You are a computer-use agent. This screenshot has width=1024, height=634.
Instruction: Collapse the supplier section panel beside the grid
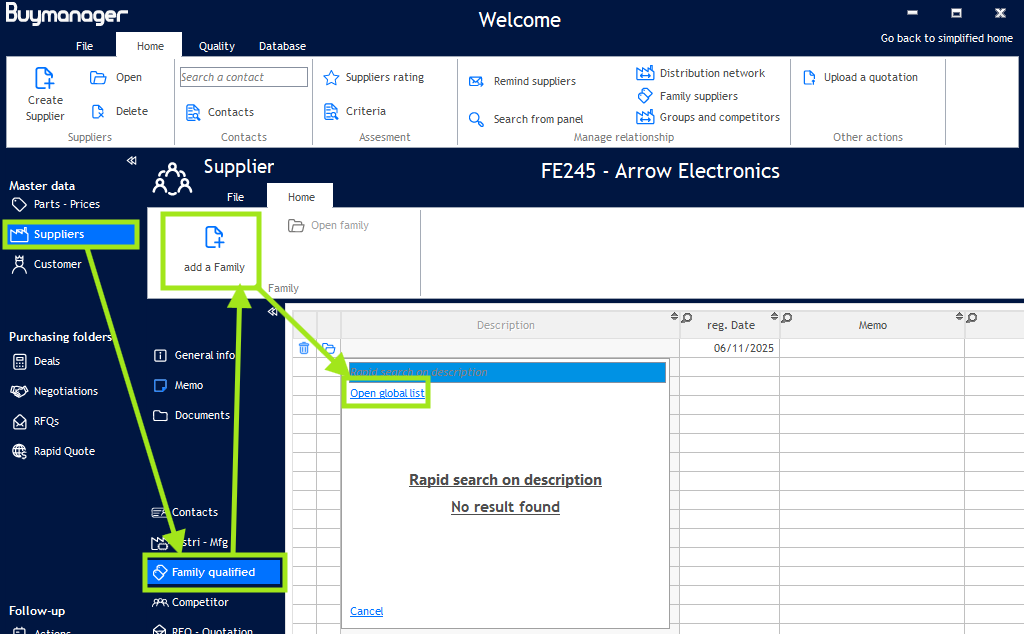[273, 311]
